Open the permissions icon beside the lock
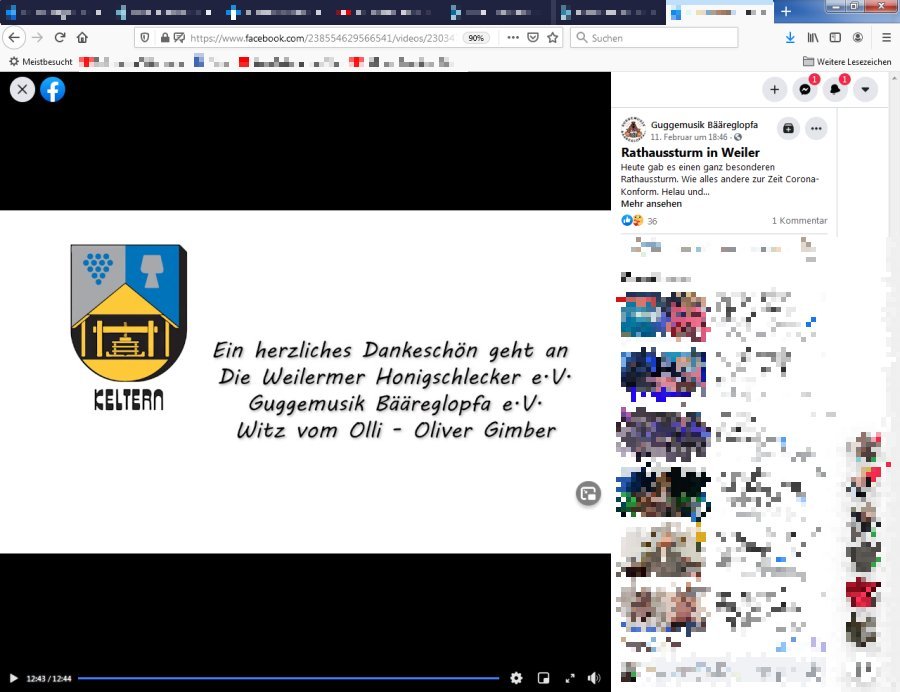The height and width of the screenshot is (692, 900). [x=179, y=38]
